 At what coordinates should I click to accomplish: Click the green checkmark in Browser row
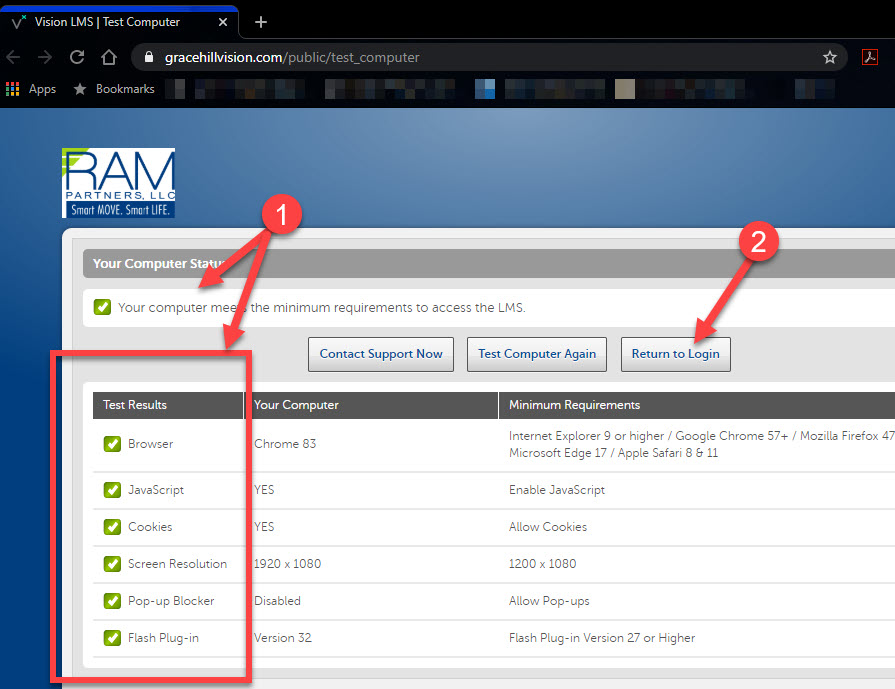tap(112, 444)
